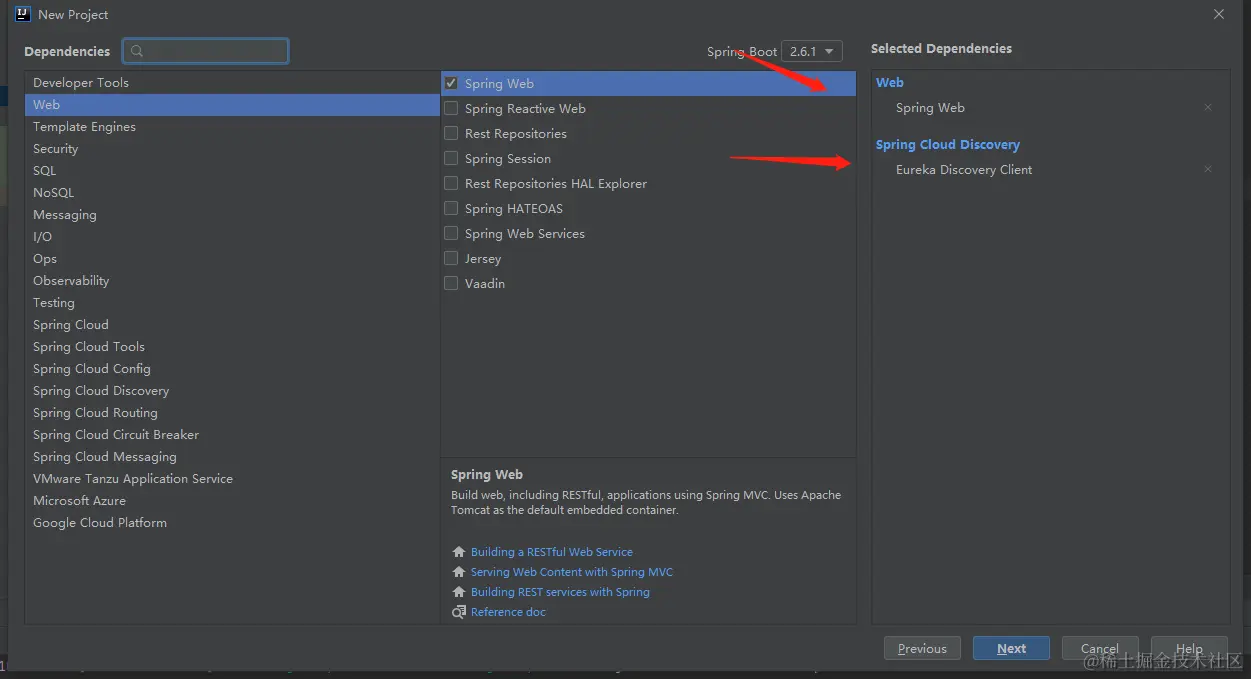
Task: Click the Next button
Action: (1011, 648)
